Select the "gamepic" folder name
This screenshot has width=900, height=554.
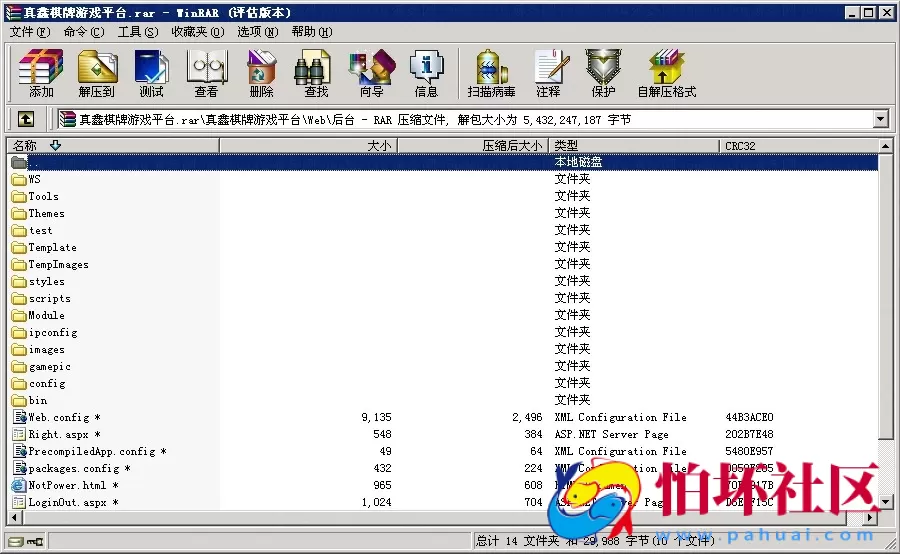click(x=50, y=367)
